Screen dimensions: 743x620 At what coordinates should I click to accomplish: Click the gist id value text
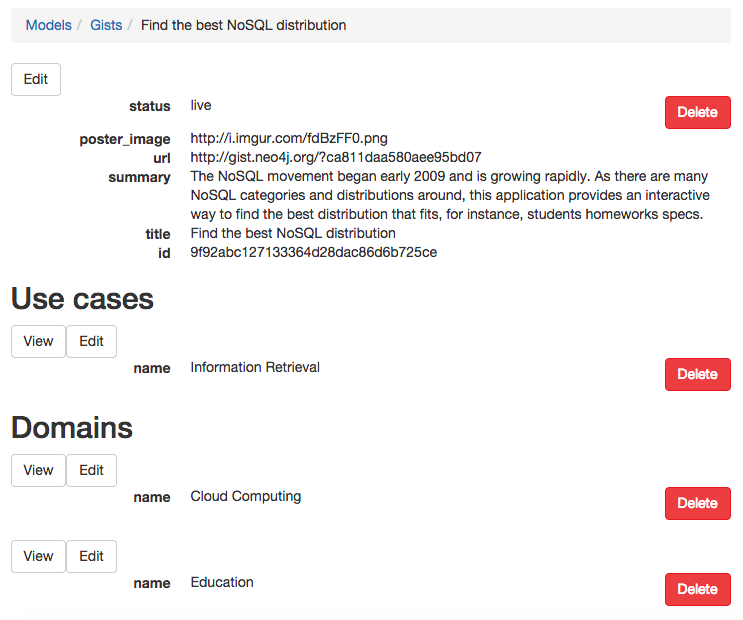[x=314, y=252]
